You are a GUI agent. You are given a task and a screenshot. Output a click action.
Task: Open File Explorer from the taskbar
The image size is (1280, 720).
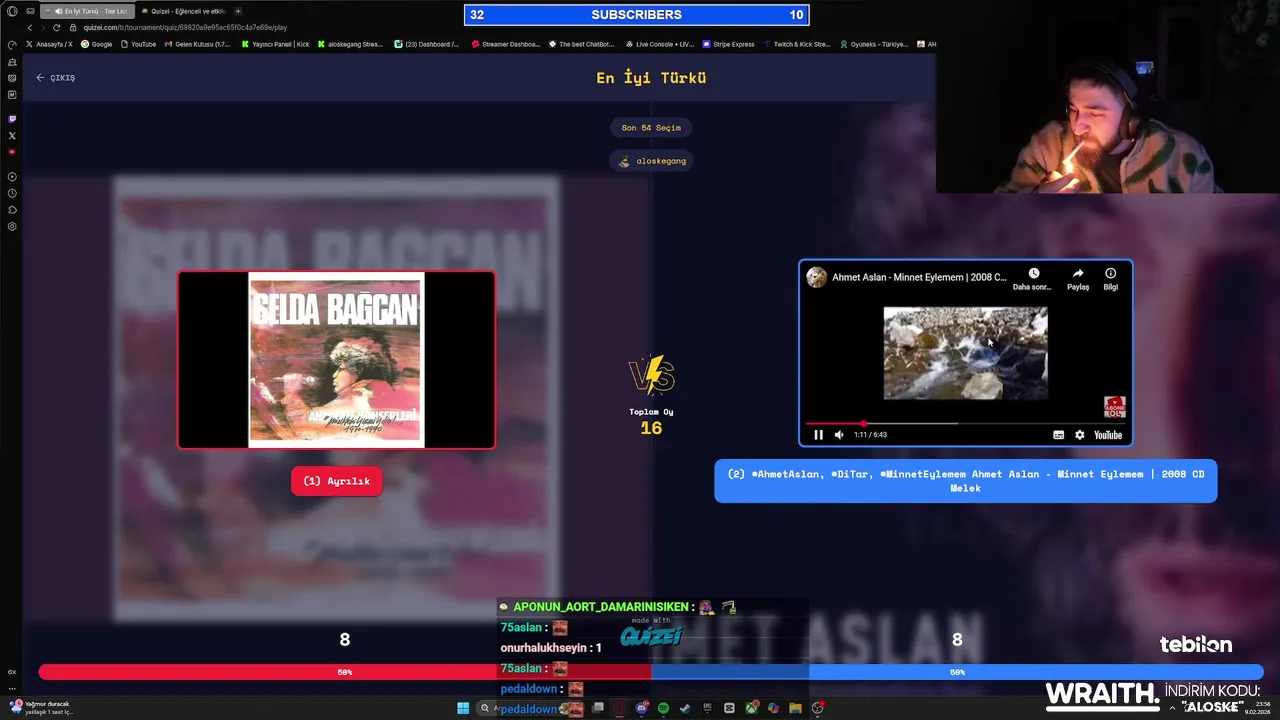coord(795,708)
